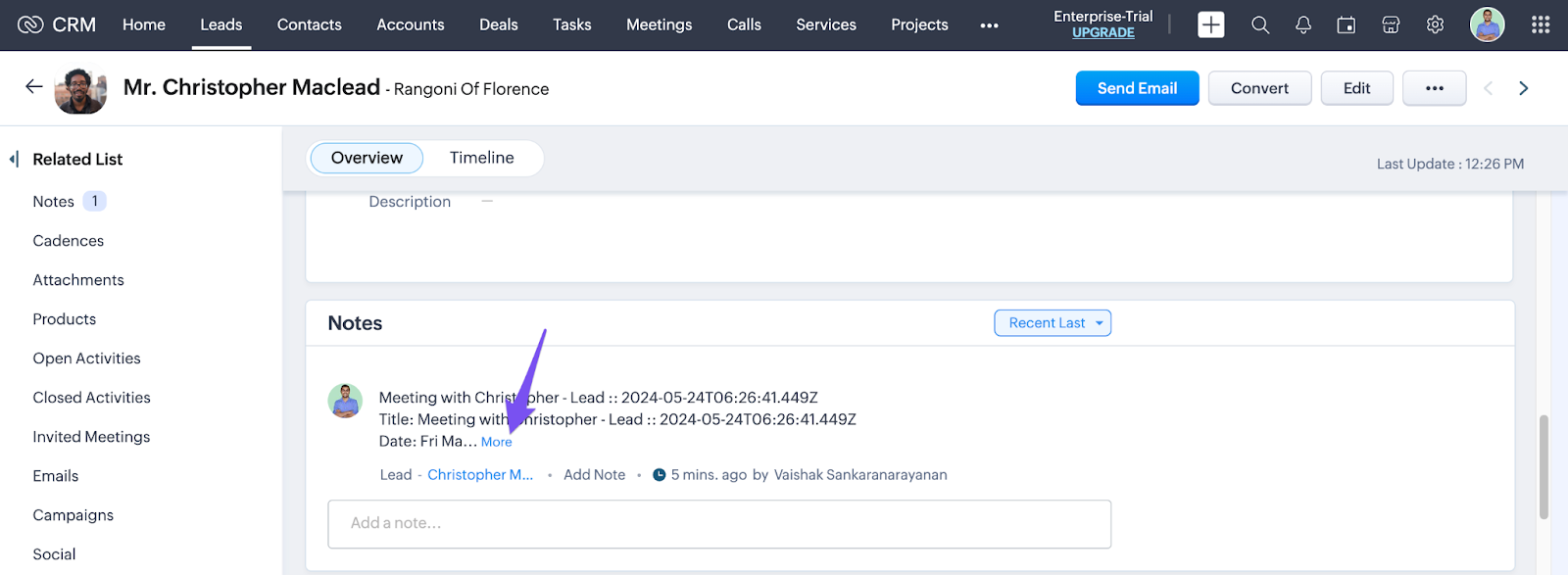The width and height of the screenshot is (1568, 575).
Task: Open the Home tab
Action: (x=144, y=24)
